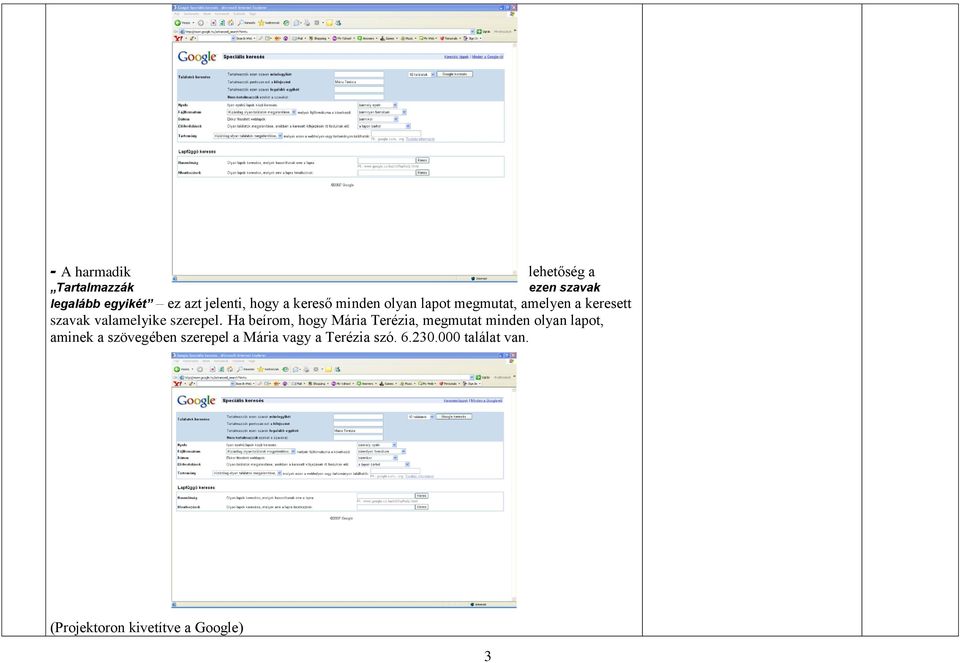
Task: Open Yahoo Mail in the upper Yahoo toolbar
Action: pyautogui.click(x=301, y=39)
